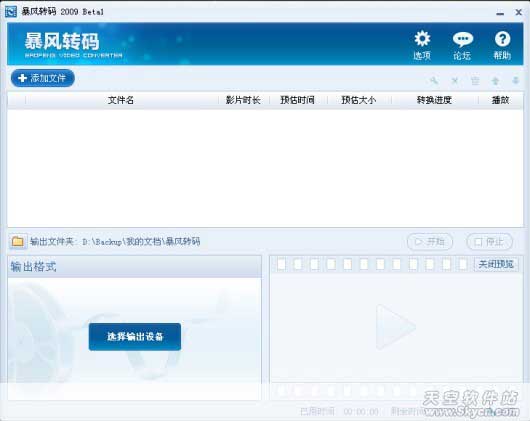Click the large play triangle in preview

(394, 327)
